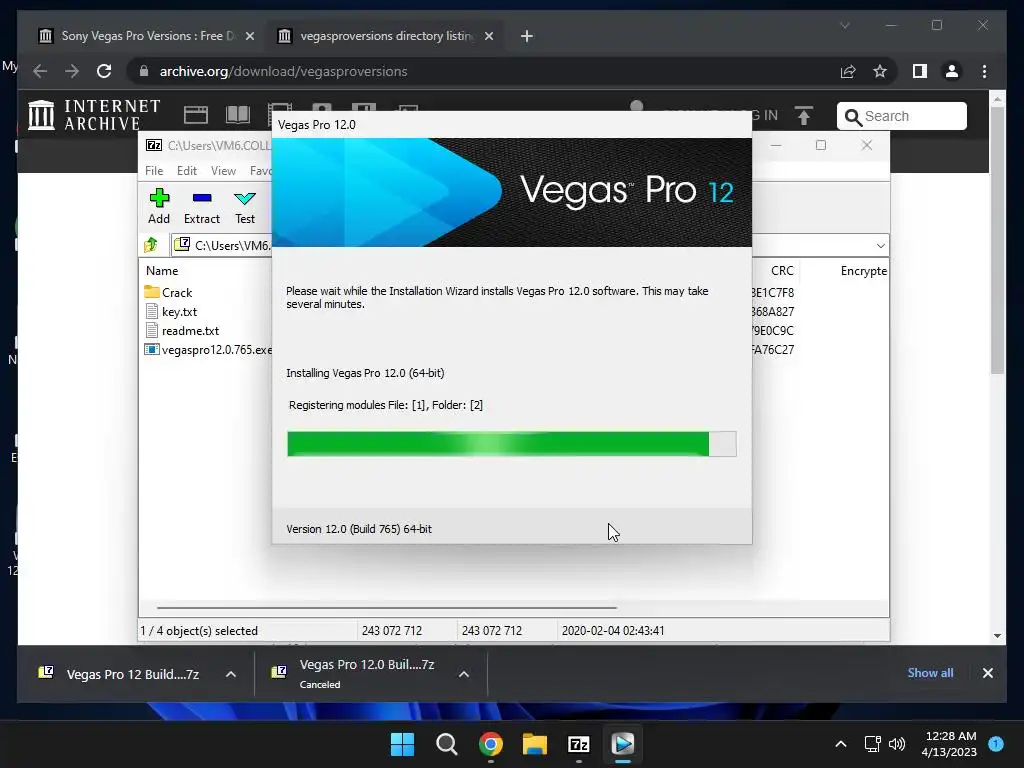This screenshot has width=1024, height=768.
Task: Click the Internet Archive logo
Action: pyautogui.click(x=94, y=115)
